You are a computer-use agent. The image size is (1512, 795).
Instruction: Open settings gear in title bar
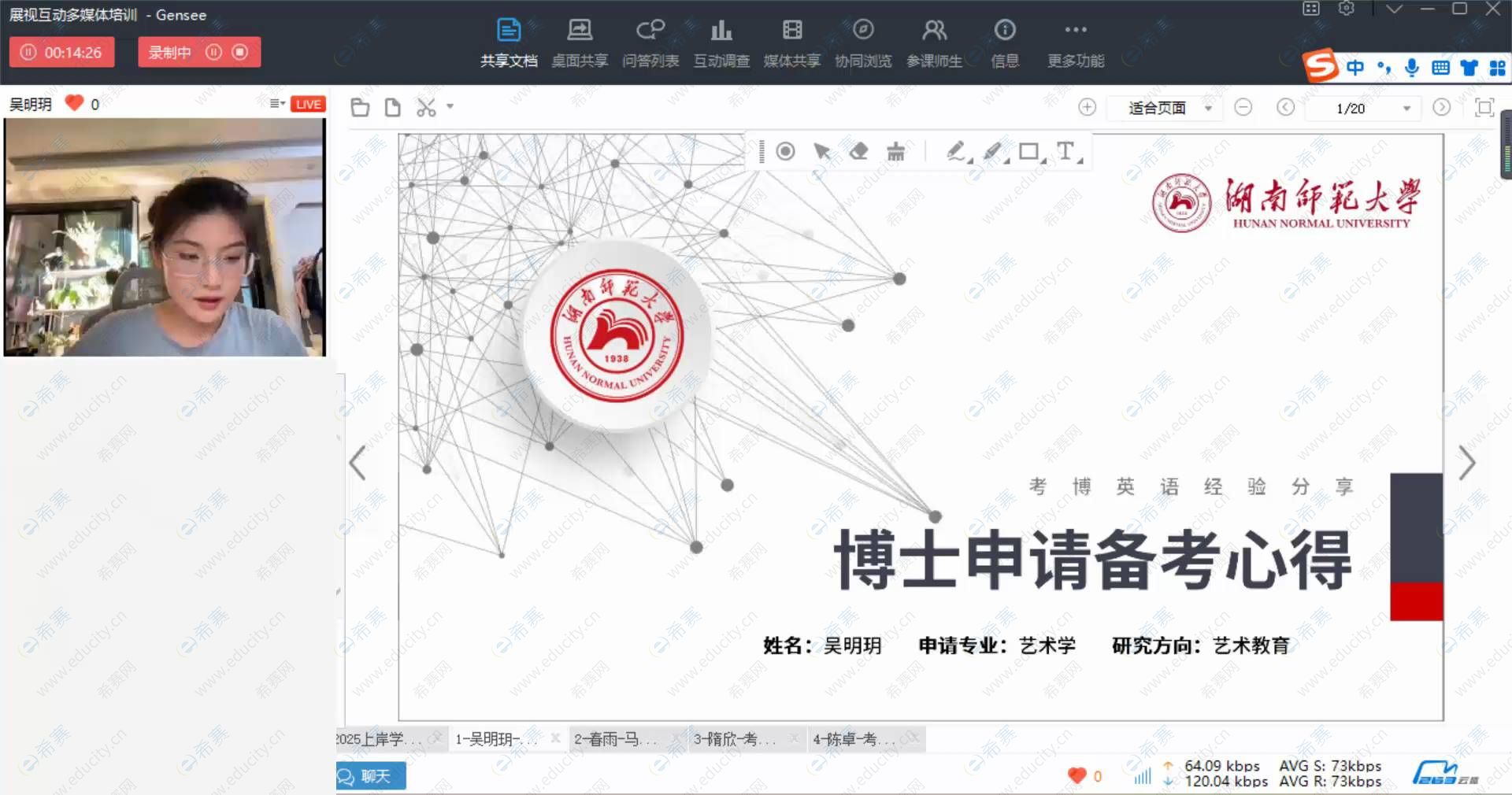point(1347,9)
